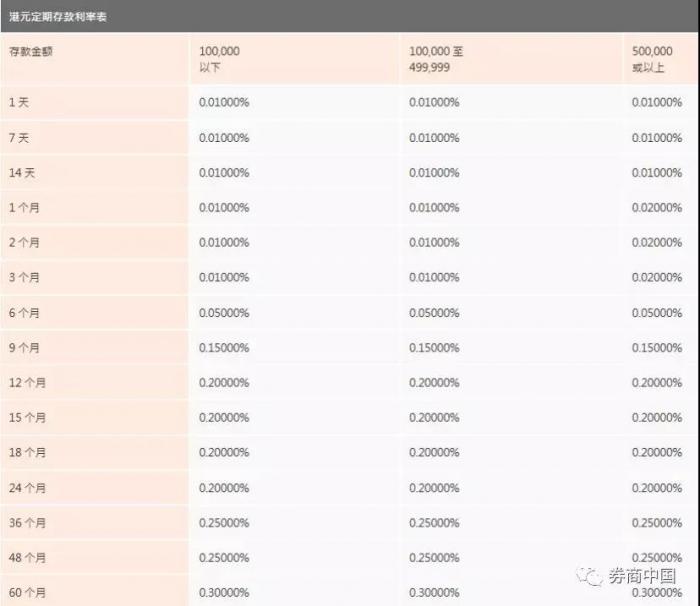Click 1 个月 rate in 500,000 或以上 column
The image size is (700, 606).
pyautogui.click(x=657, y=208)
